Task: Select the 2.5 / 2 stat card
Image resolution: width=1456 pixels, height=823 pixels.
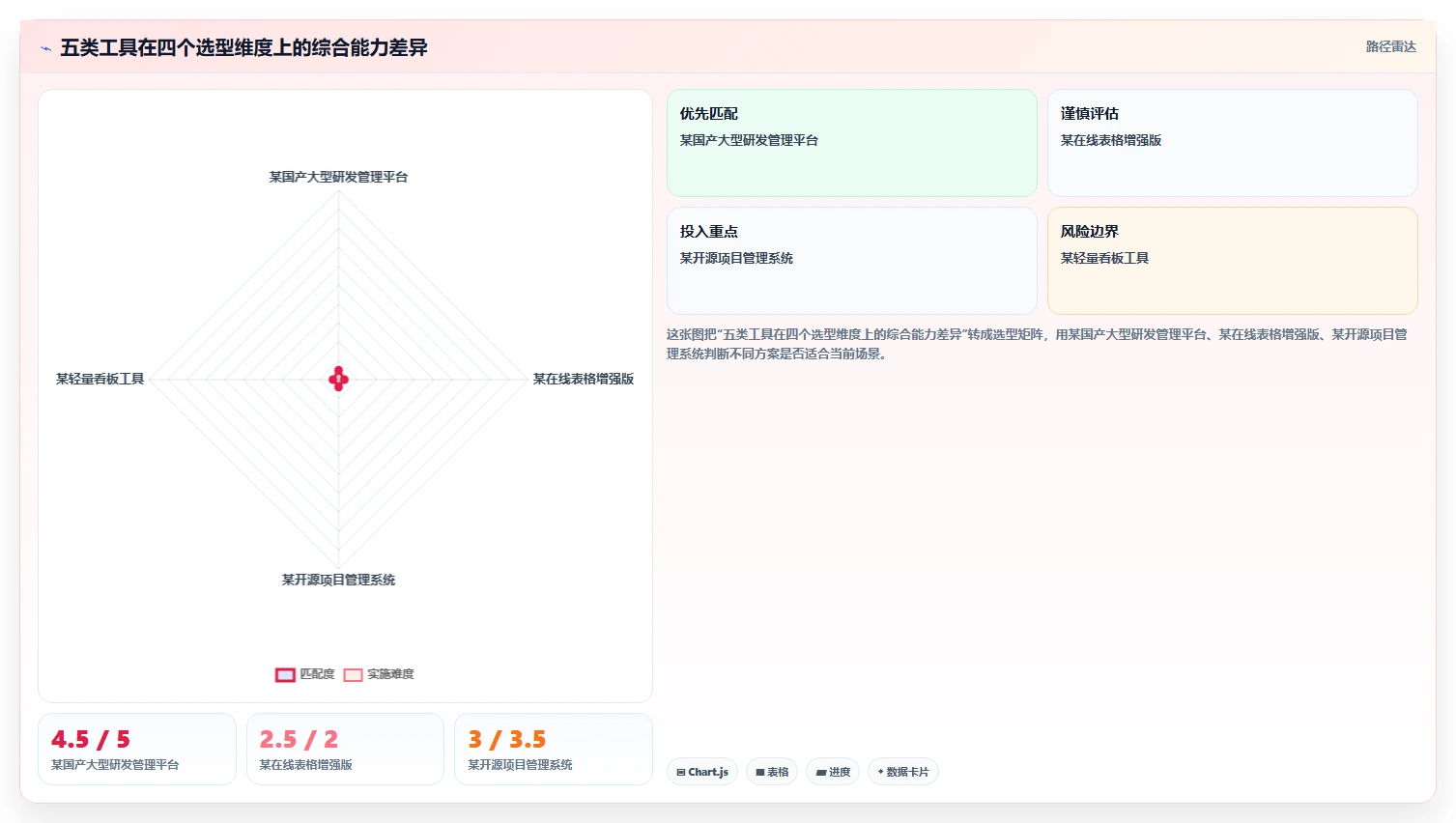Action: 345,749
